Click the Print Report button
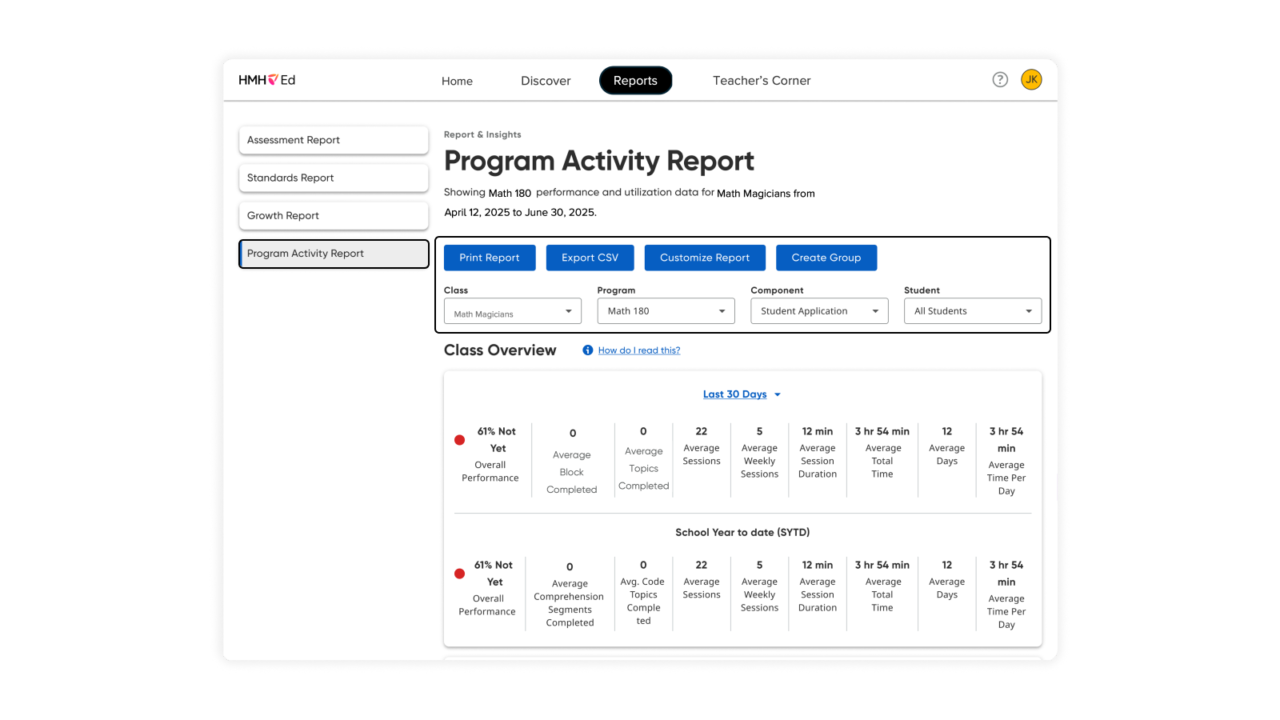Image resolution: width=1280 pixels, height=720 pixels. pyautogui.click(x=490, y=258)
